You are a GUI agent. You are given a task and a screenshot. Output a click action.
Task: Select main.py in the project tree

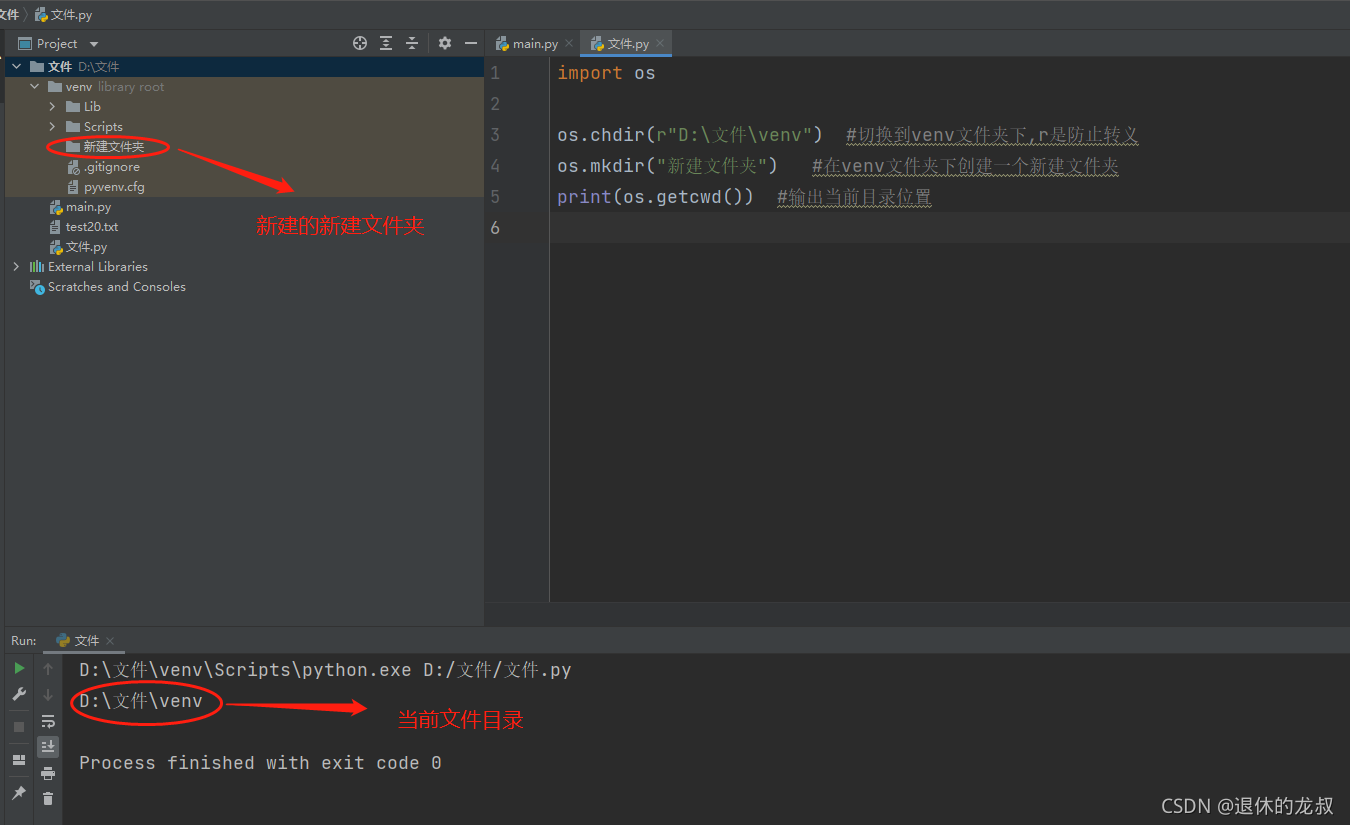88,207
